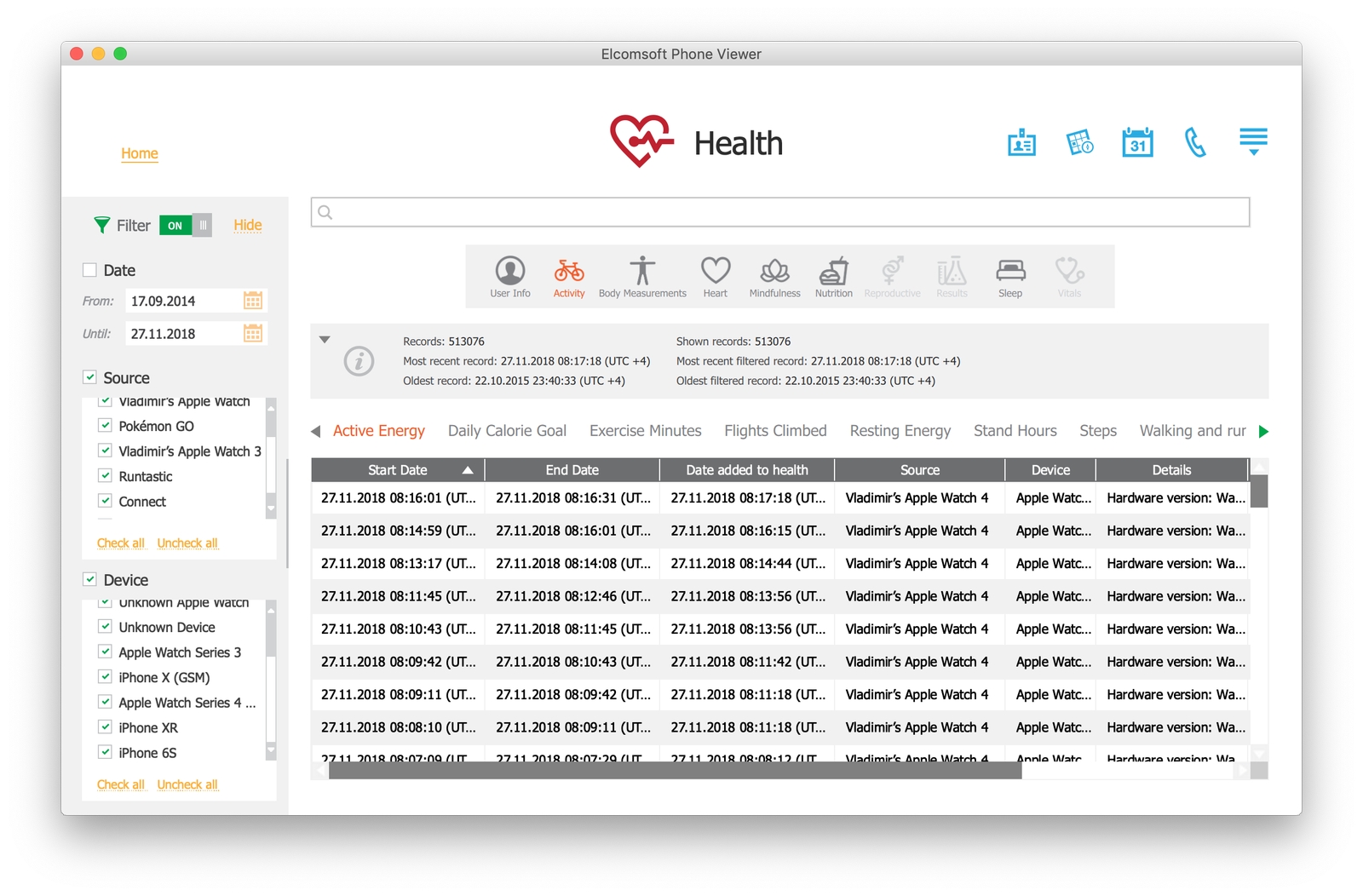
Task: Open the blue menu dropdown in header
Action: (x=1253, y=141)
